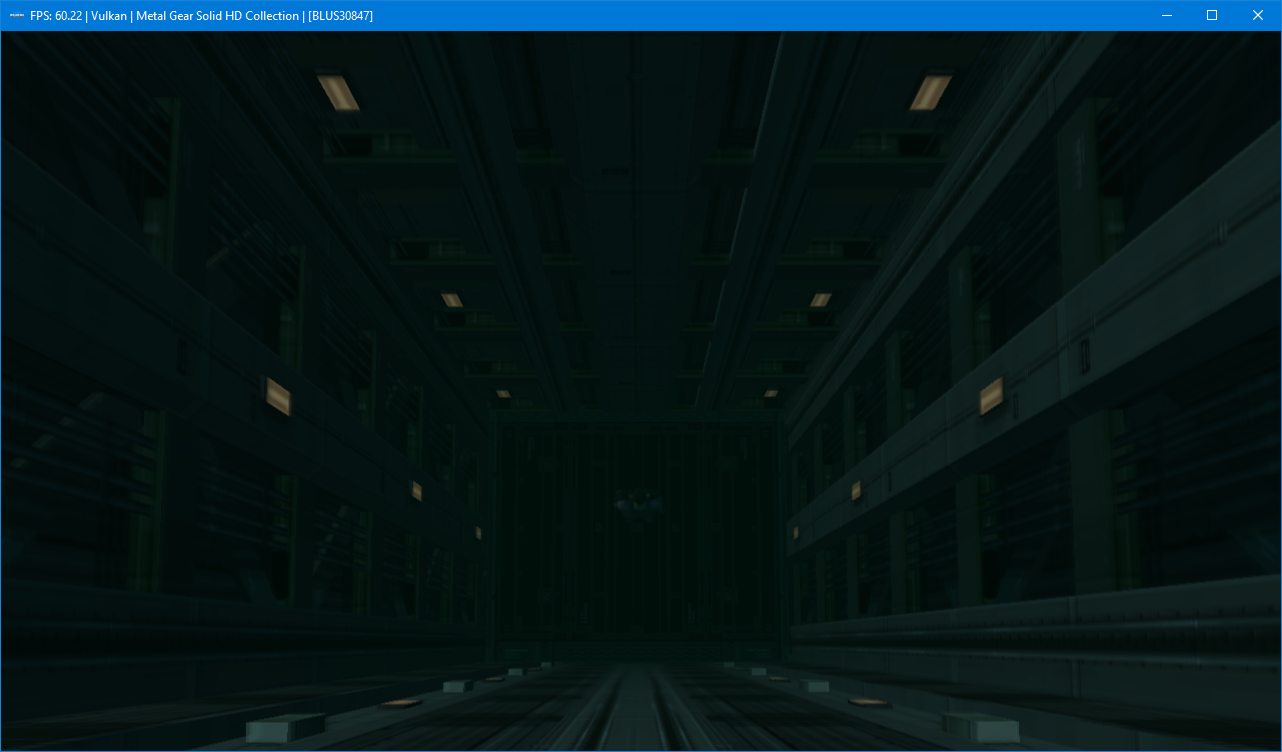Minimize the Metal Gear Solid game window
This screenshot has width=1282, height=752.
tap(1166, 16)
